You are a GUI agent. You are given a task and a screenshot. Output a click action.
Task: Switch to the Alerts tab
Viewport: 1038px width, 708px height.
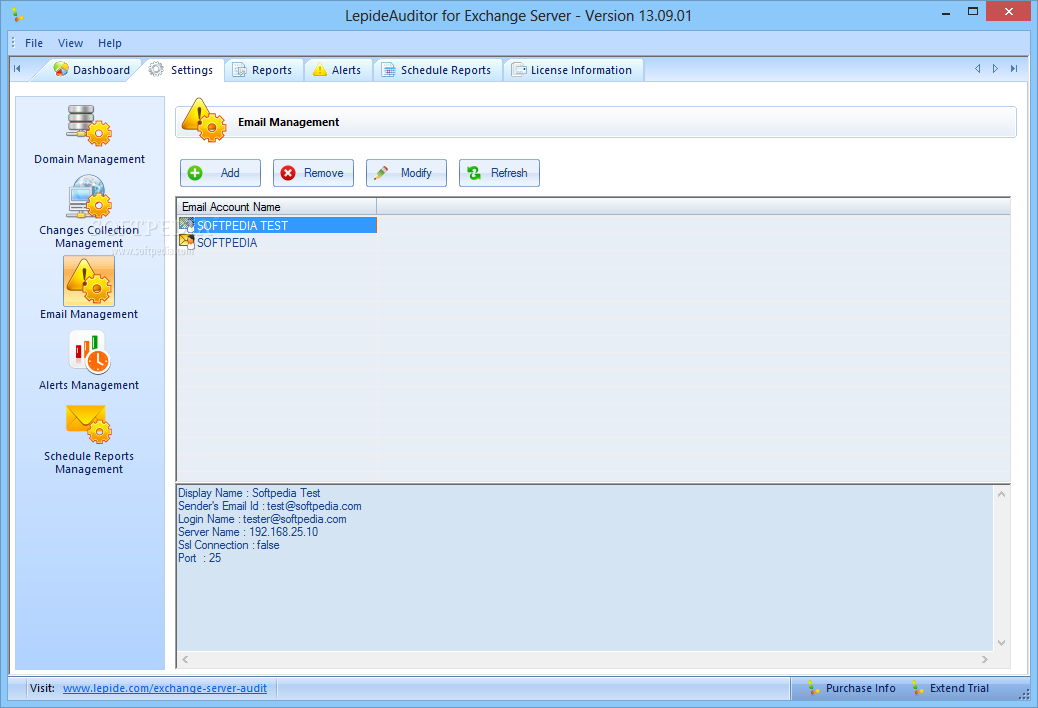point(338,70)
